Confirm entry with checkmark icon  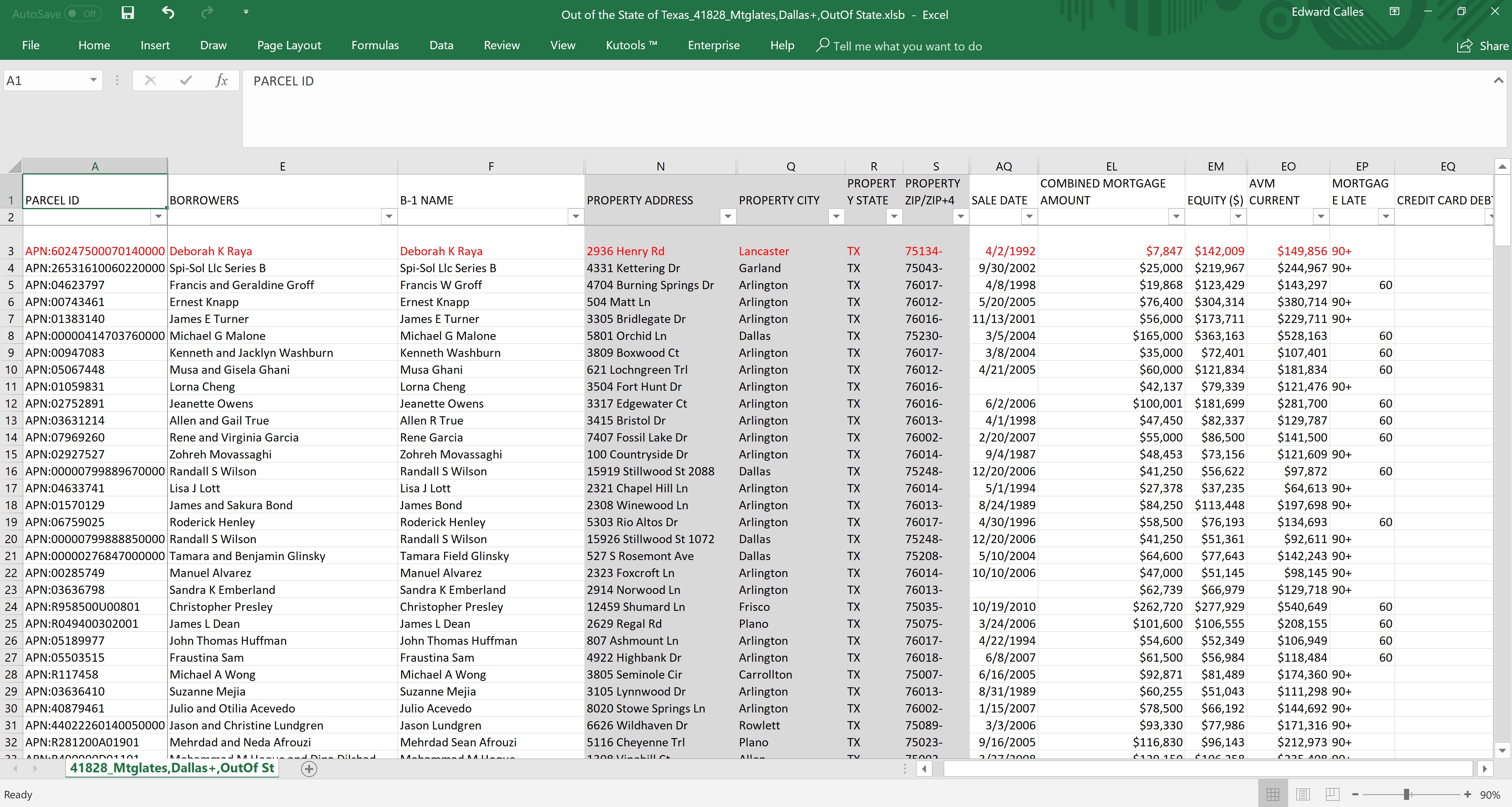tap(186, 80)
